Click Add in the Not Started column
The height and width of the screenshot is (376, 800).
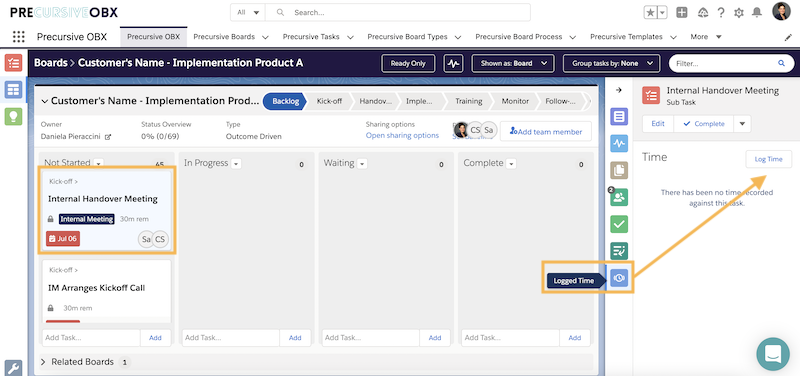pyautogui.click(x=155, y=338)
